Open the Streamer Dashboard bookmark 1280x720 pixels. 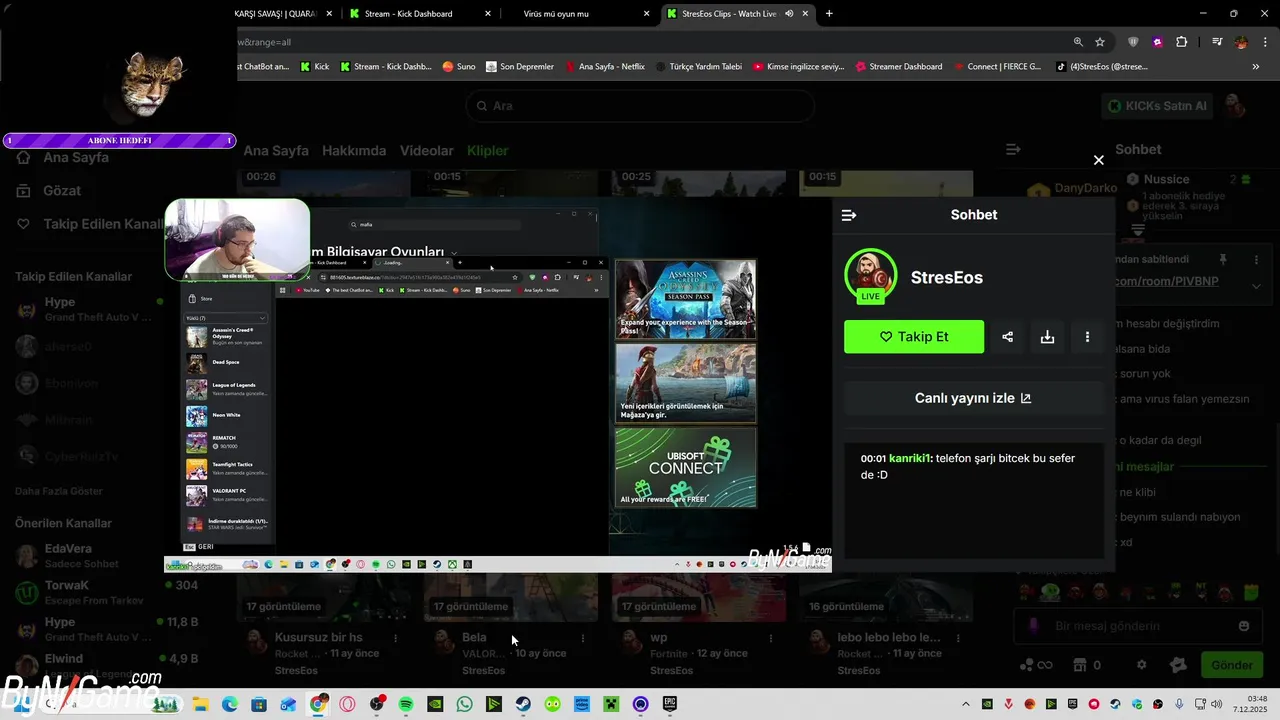(x=899, y=67)
